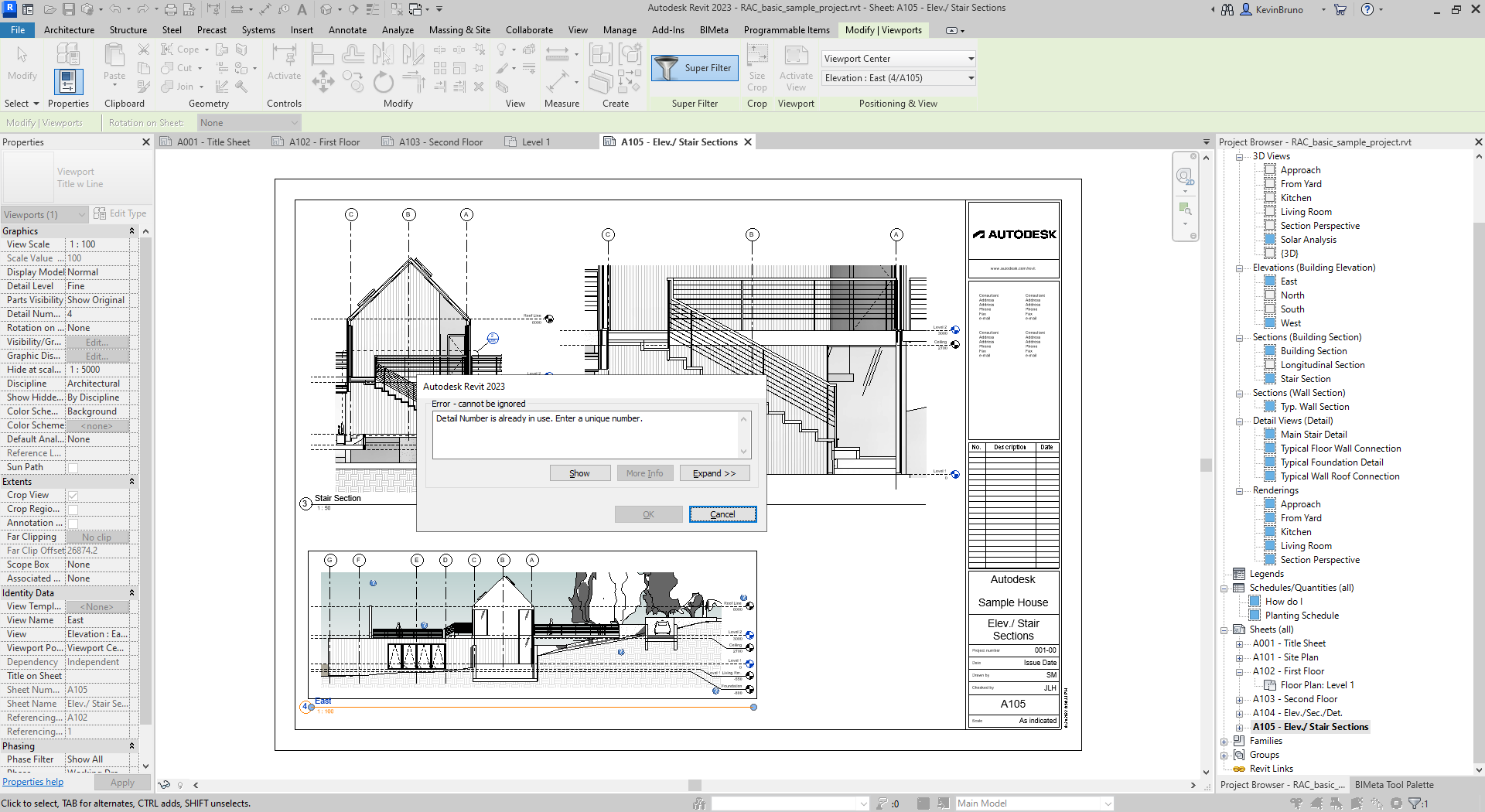
Task: Click the binoculars search icon in title bar
Action: (x=1227, y=9)
